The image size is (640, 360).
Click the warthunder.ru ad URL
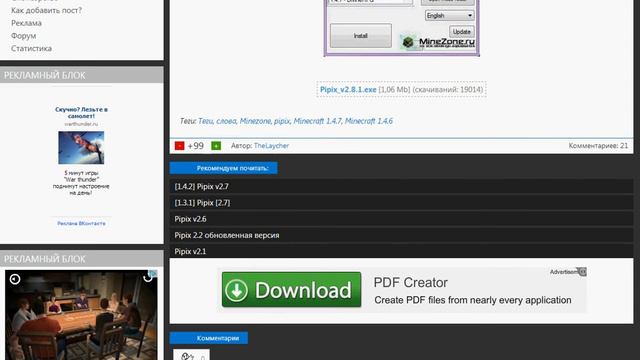click(81, 124)
